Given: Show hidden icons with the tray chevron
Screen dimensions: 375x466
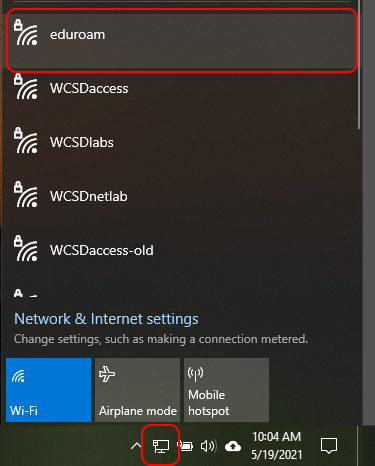Looking at the screenshot, I should (x=136, y=446).
